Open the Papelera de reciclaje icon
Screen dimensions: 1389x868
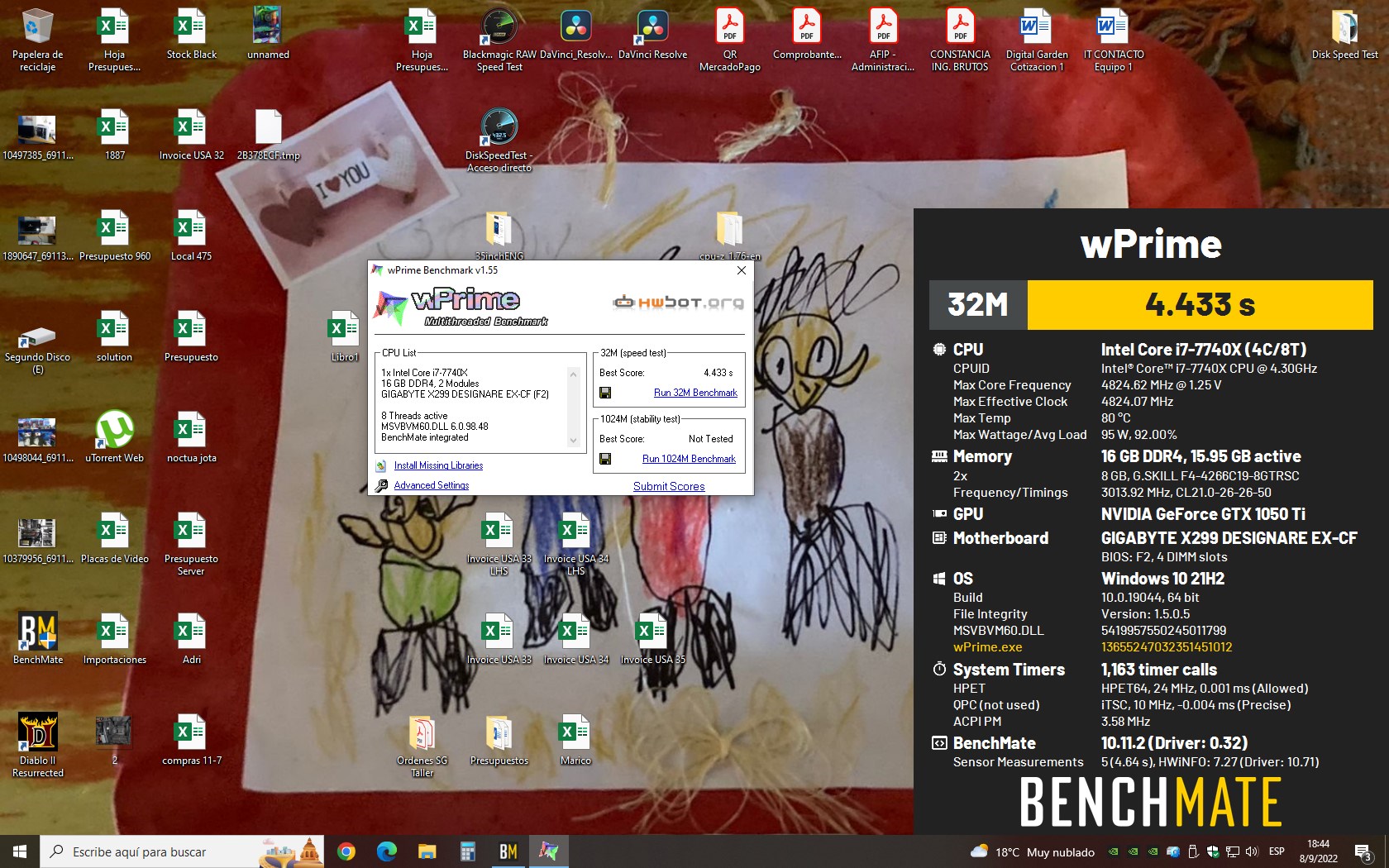pyautogui.click(x=37, y=39)
